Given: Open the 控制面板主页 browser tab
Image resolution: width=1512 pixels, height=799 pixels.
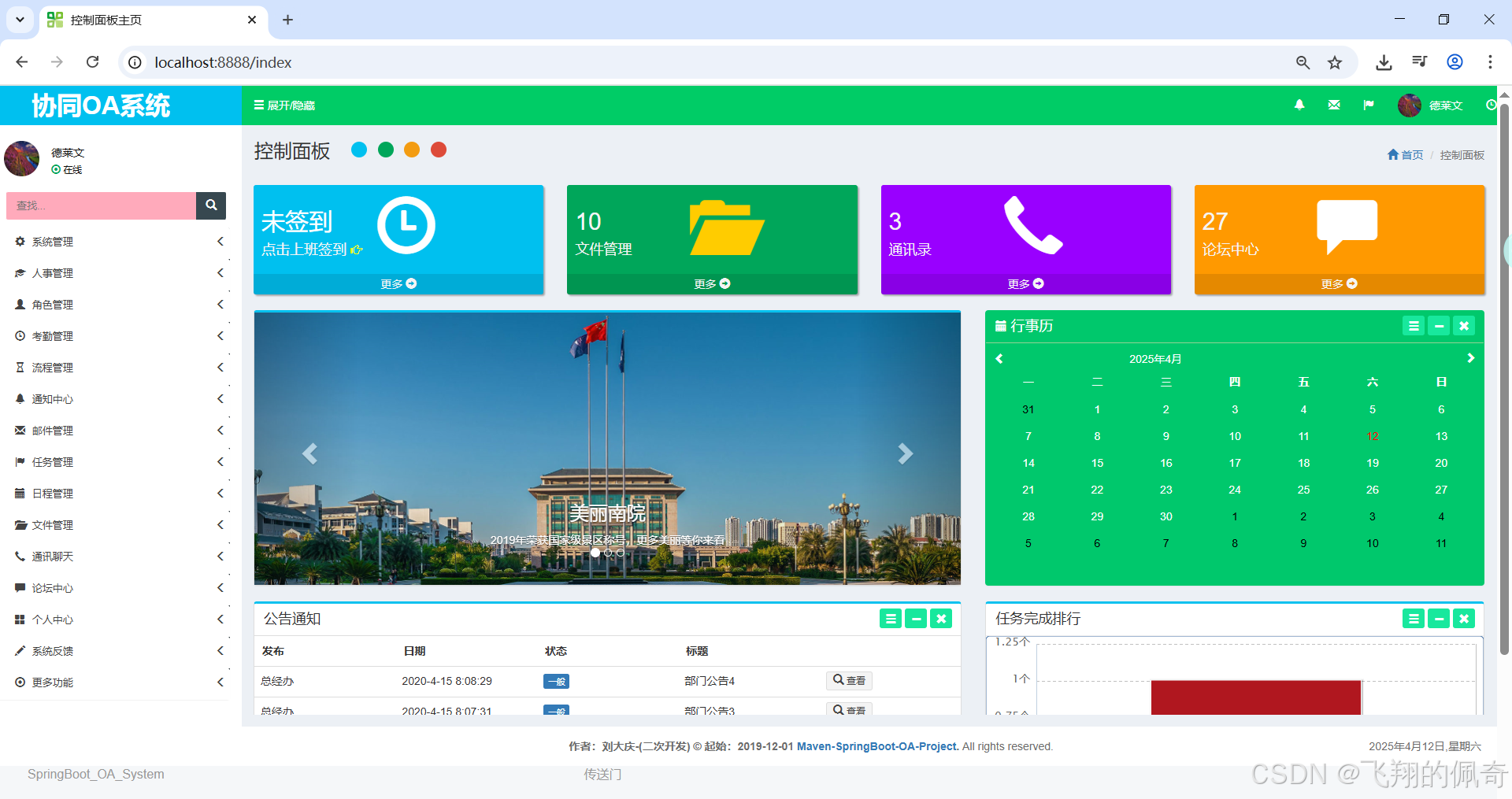Looking at the screenshot, I should [x=106, y=20].
